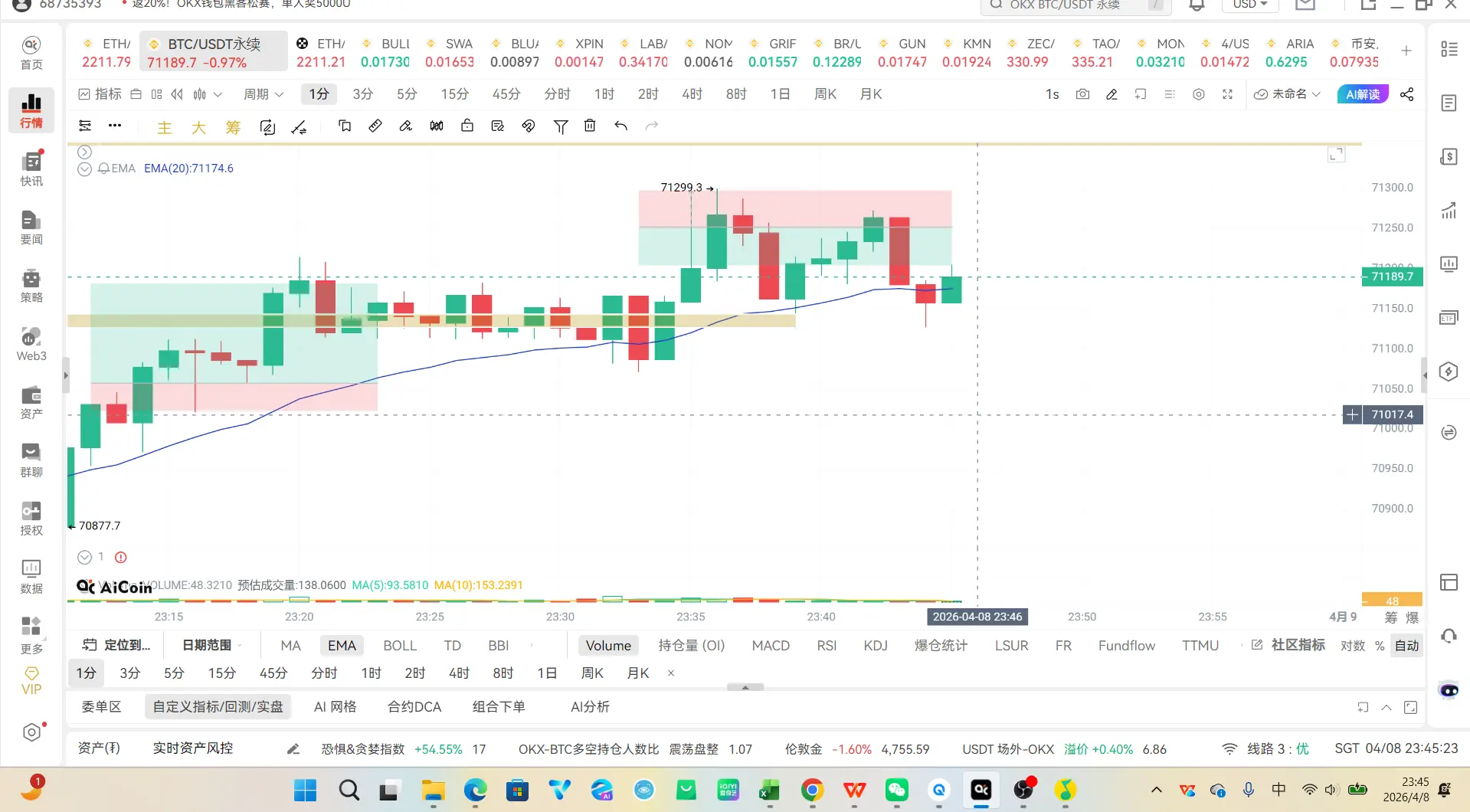
Task: Click the trash icon to delete drawings
Action: (x=590, y=126)
